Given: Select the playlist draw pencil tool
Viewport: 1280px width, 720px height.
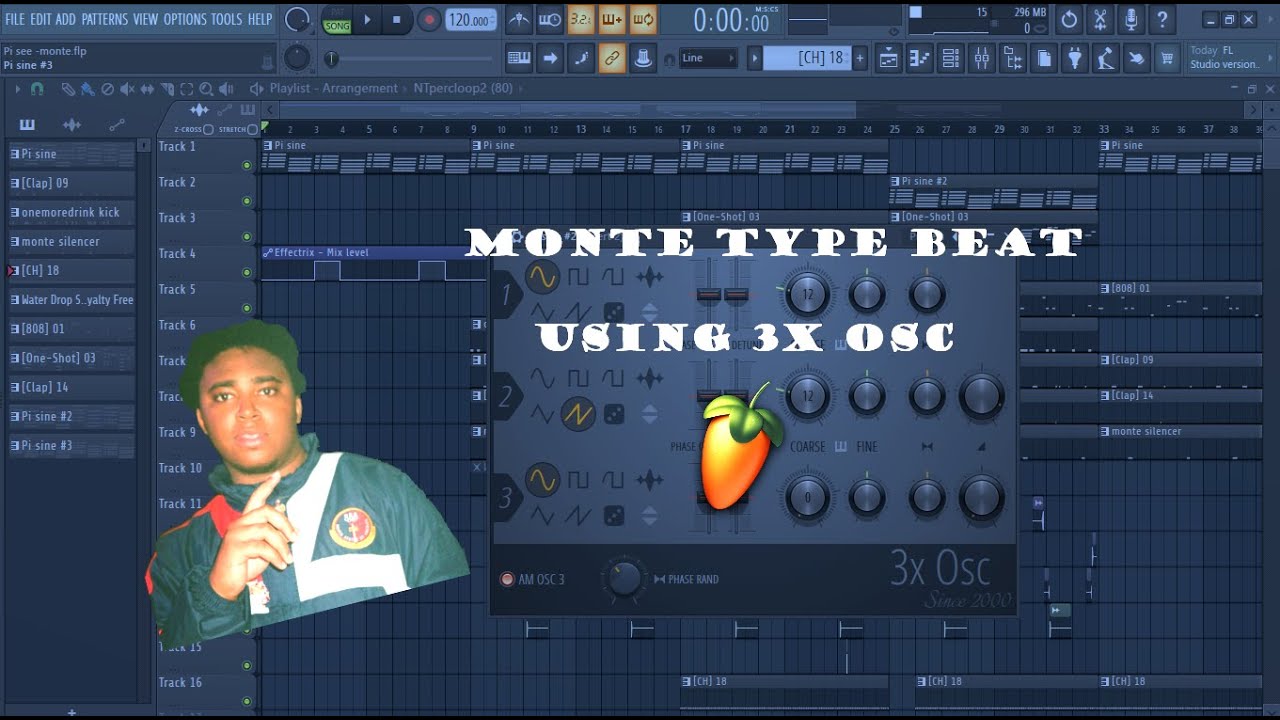Looking at the screenshot, I should tap(68, 89).
